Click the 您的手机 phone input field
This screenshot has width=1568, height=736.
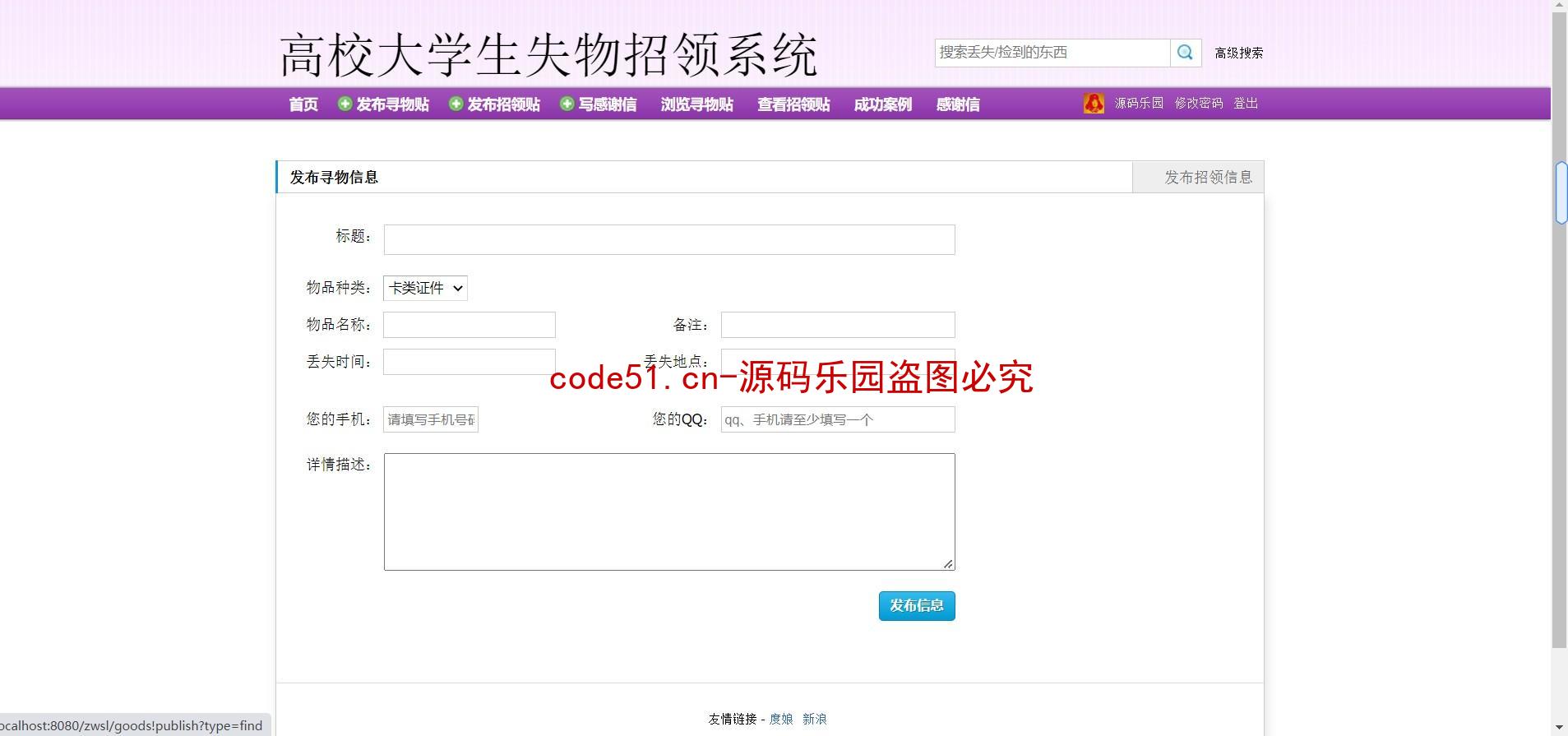click(x=431, y=419)
